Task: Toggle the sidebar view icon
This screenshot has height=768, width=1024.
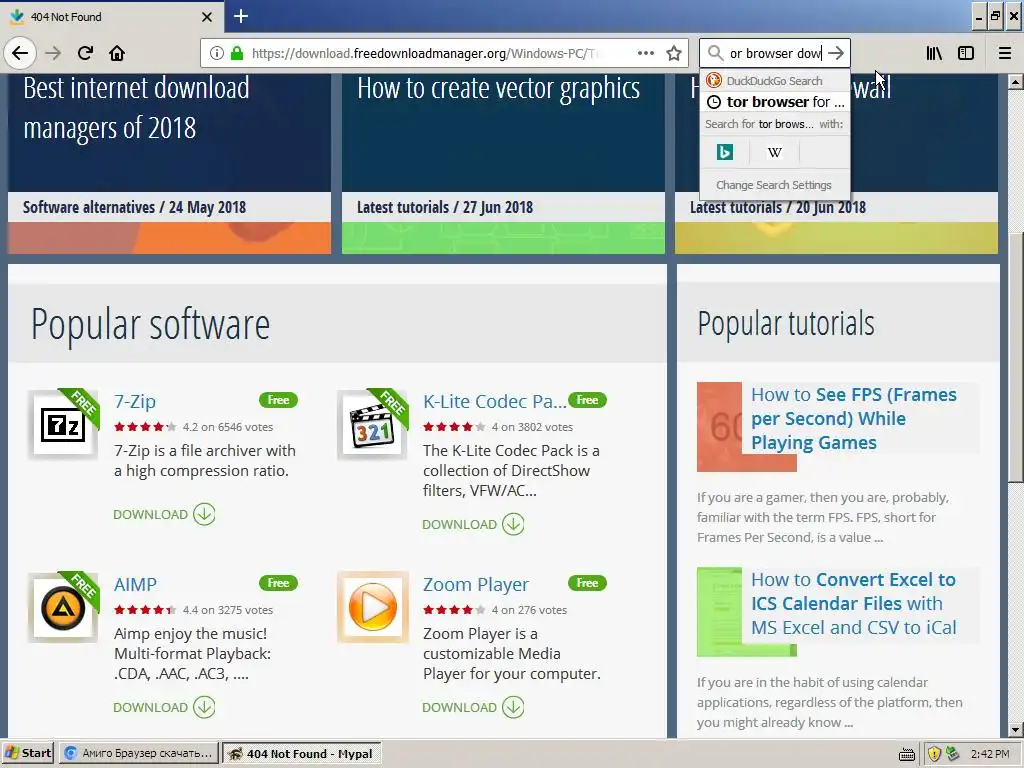Action: coord(966,53)
